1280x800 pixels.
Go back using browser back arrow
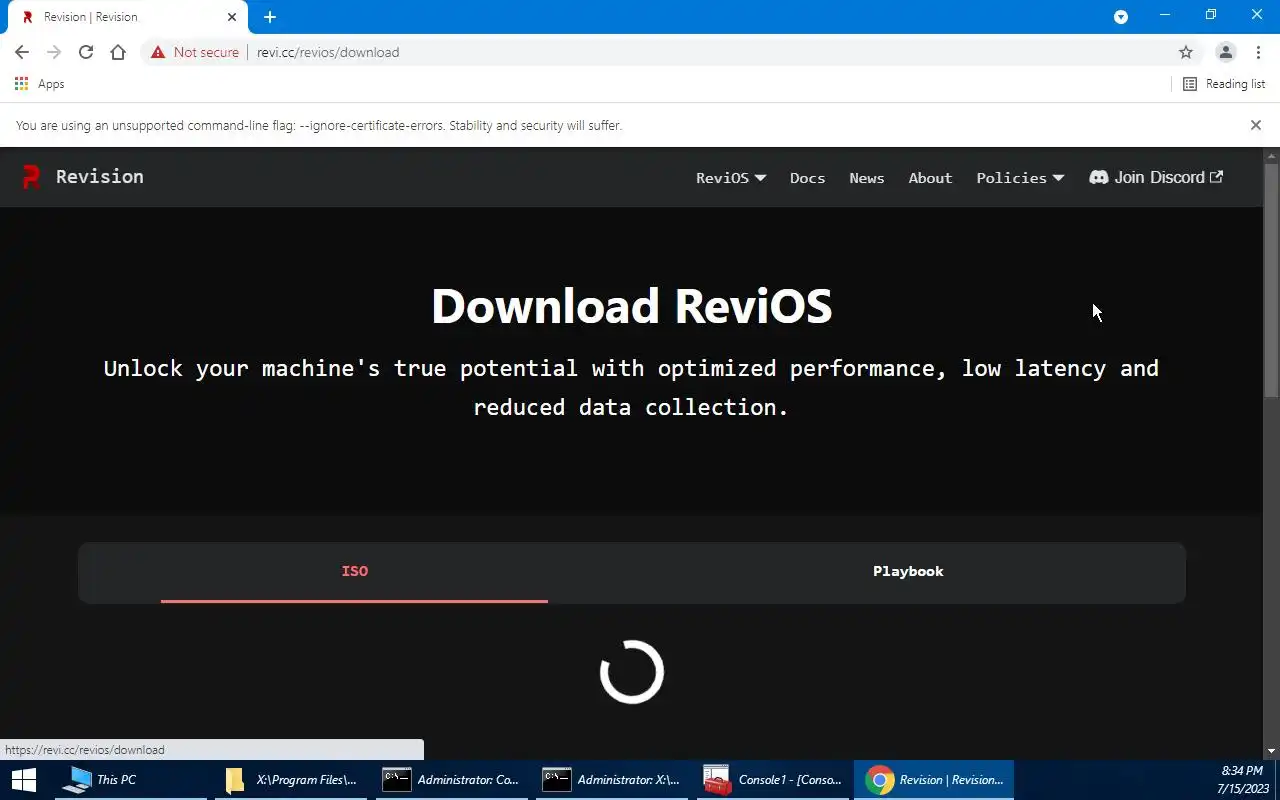point(22,52)
